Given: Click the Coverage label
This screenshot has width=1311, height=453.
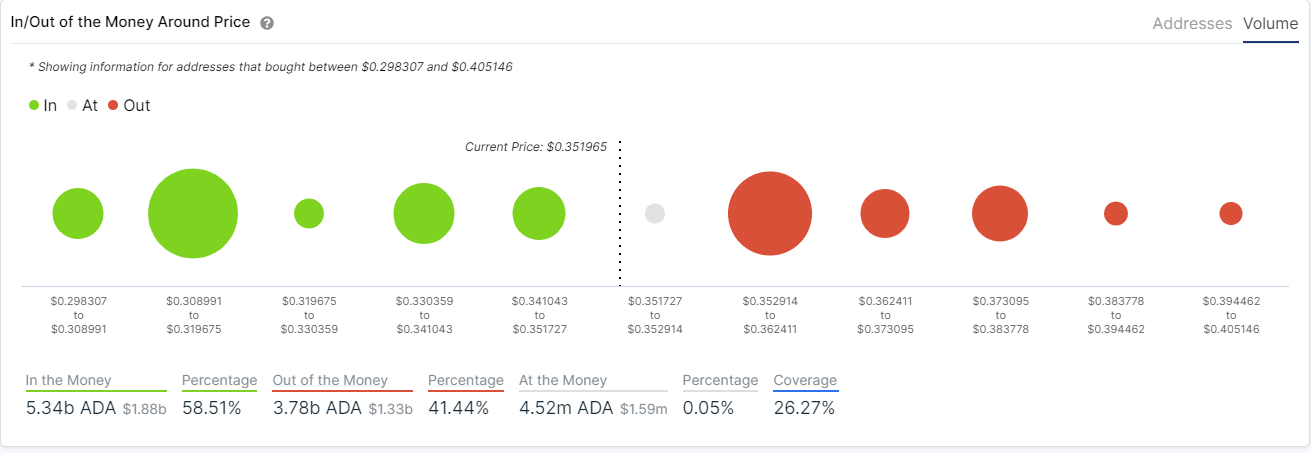Looking at the screenshot, I should pyautogui.click(x=805, y=380).
